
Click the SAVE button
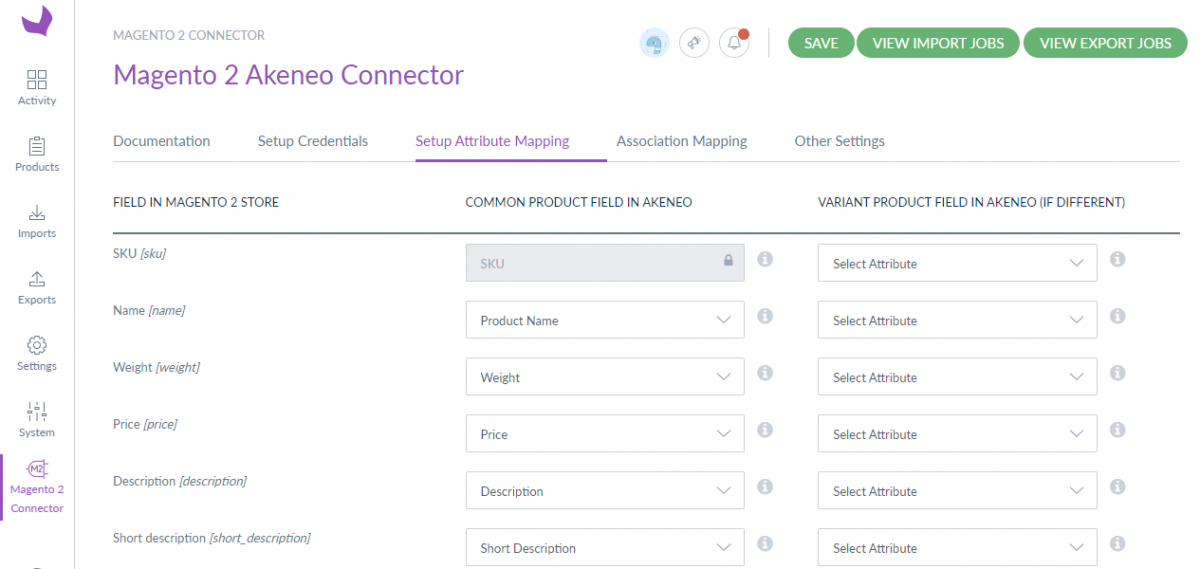pyautogui.click(x=821, y=43)
